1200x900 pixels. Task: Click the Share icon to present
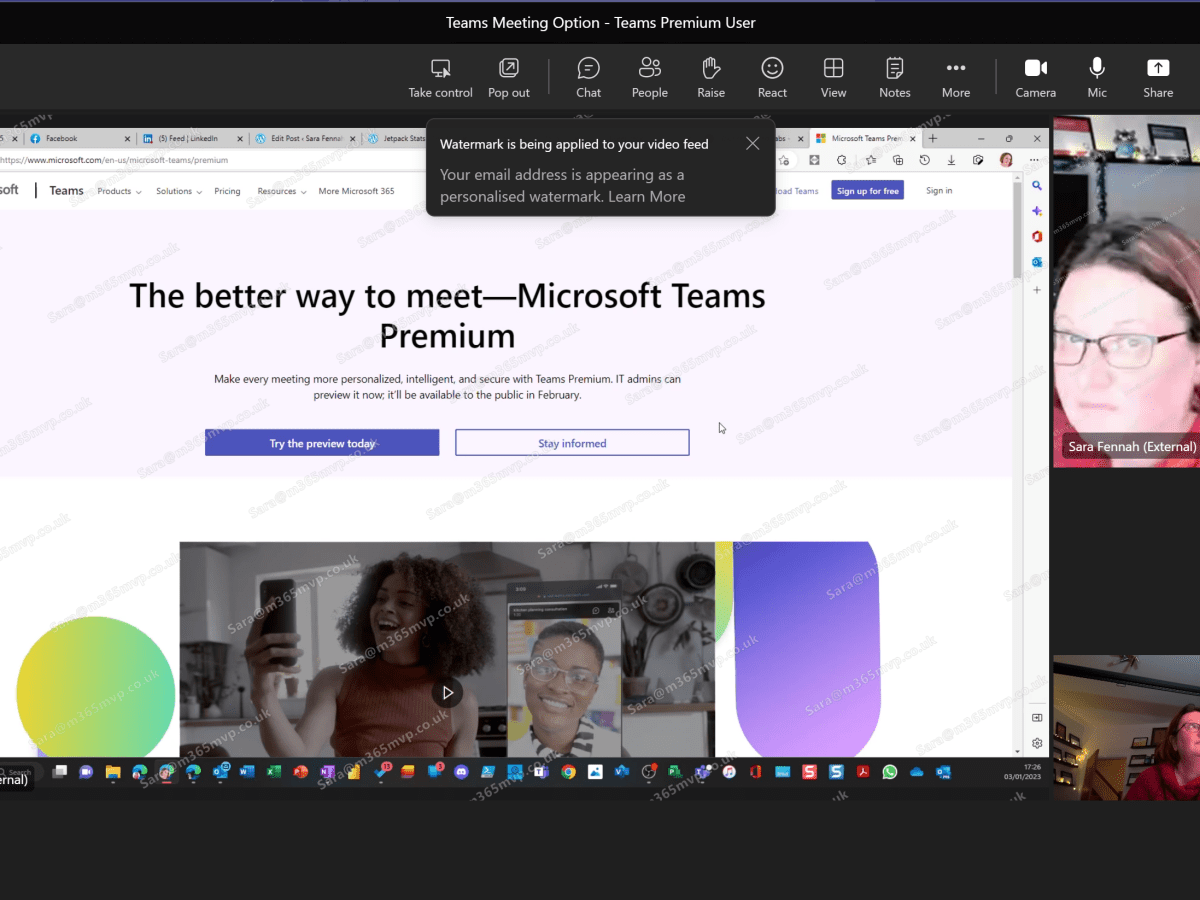(1157, 70)
